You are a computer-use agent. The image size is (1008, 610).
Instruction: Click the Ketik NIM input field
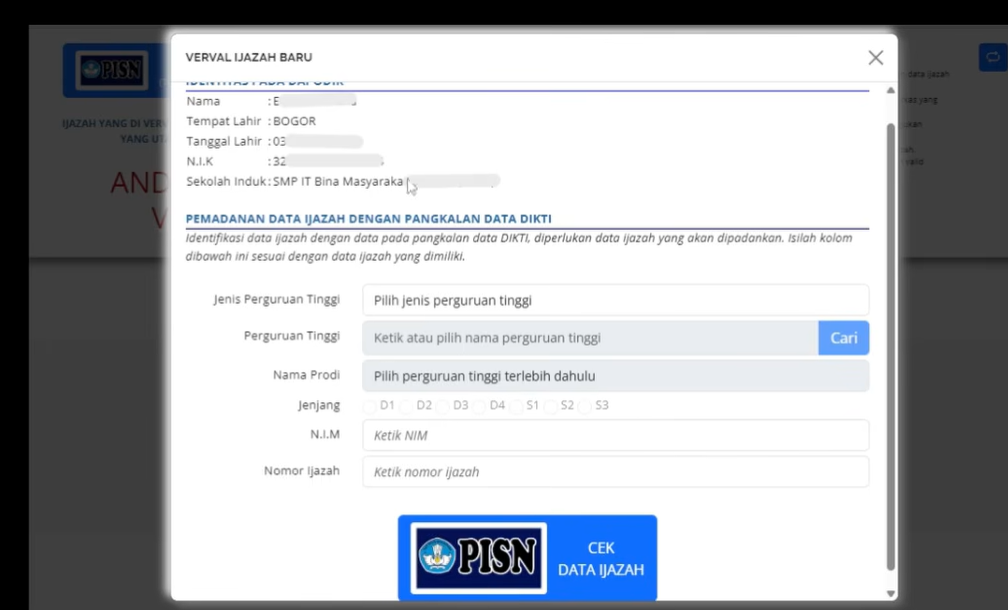click(615, 435)
